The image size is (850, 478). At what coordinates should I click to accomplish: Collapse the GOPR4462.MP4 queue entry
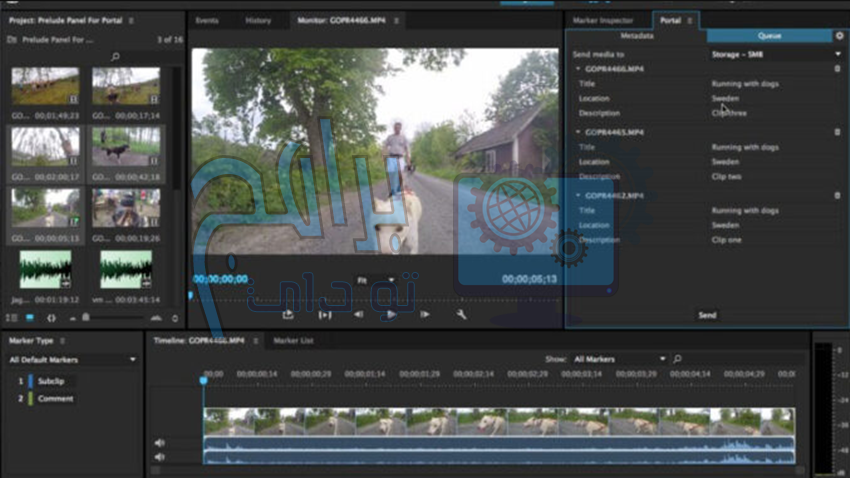(579, 195)
